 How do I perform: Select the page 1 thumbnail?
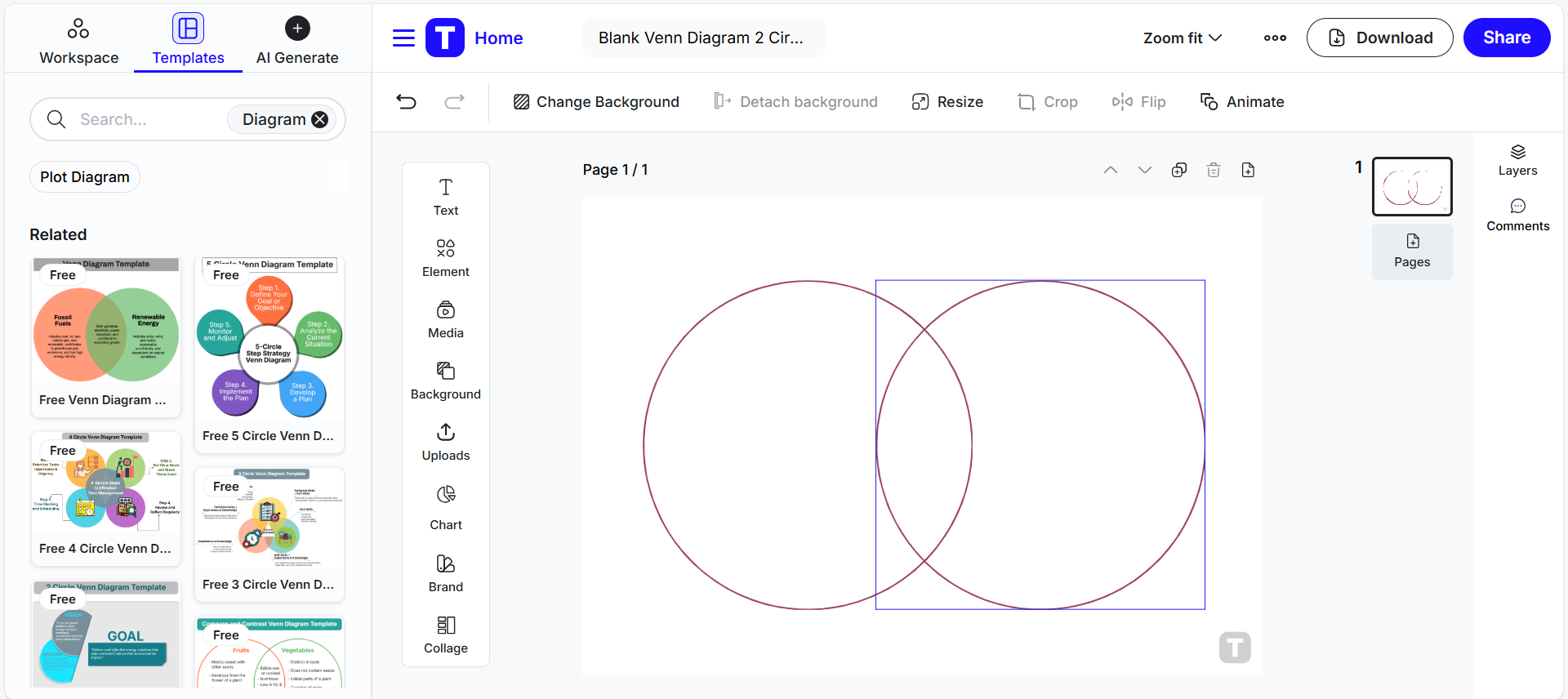coord(1412,186)
